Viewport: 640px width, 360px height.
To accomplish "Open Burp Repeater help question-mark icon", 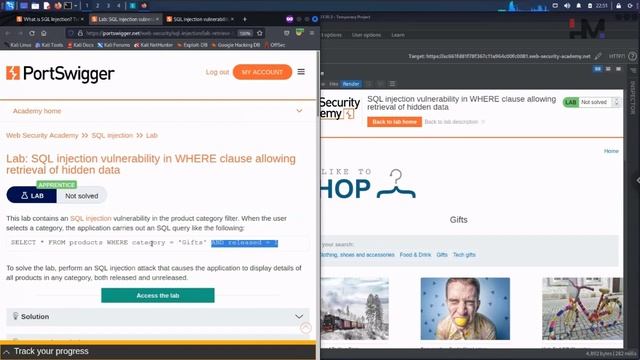I will [632, 56].
